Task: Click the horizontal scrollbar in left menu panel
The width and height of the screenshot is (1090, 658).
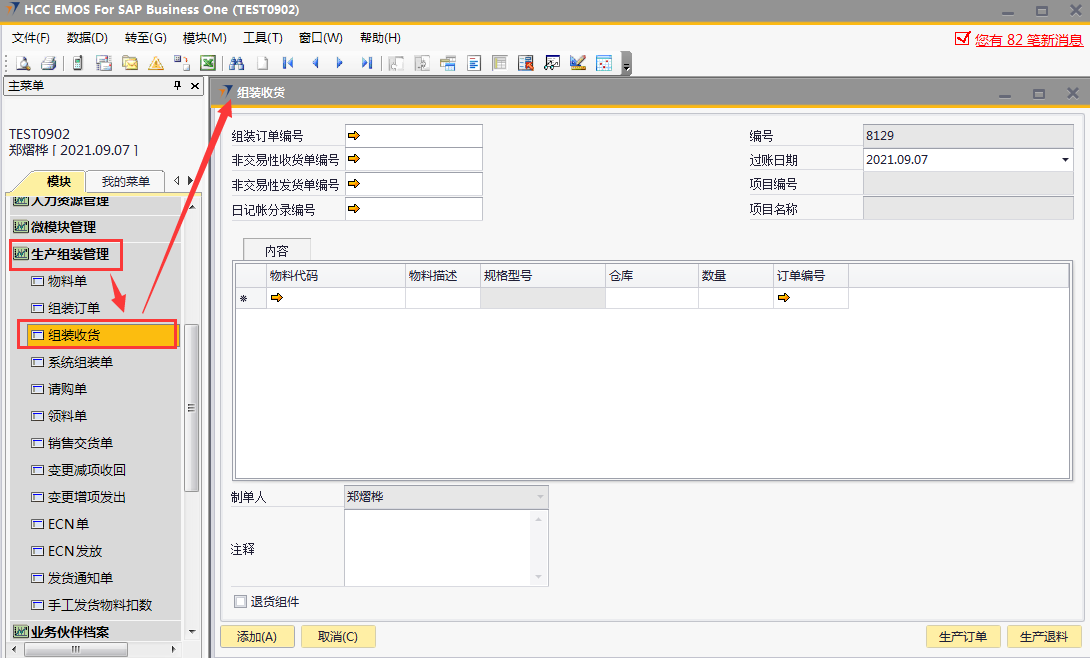Action: 75,649
